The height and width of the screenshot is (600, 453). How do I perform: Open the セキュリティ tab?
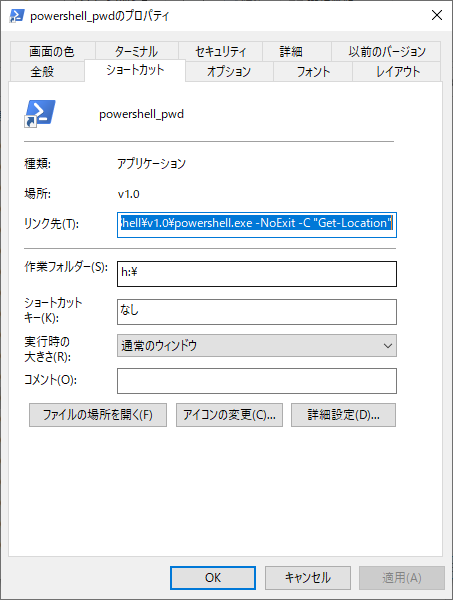pyautogui.click(x=220, y=51)
